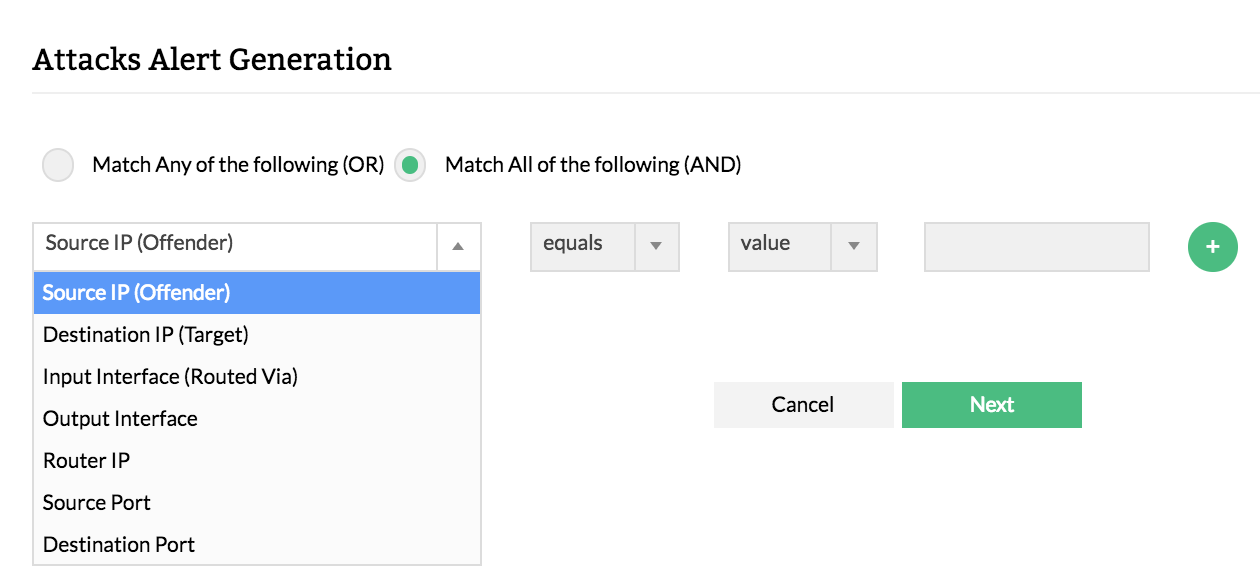Collapse the Source IP (Offender) dropdown arrow
Viewport: 1260px width, 582px height.
click(458, 246)
